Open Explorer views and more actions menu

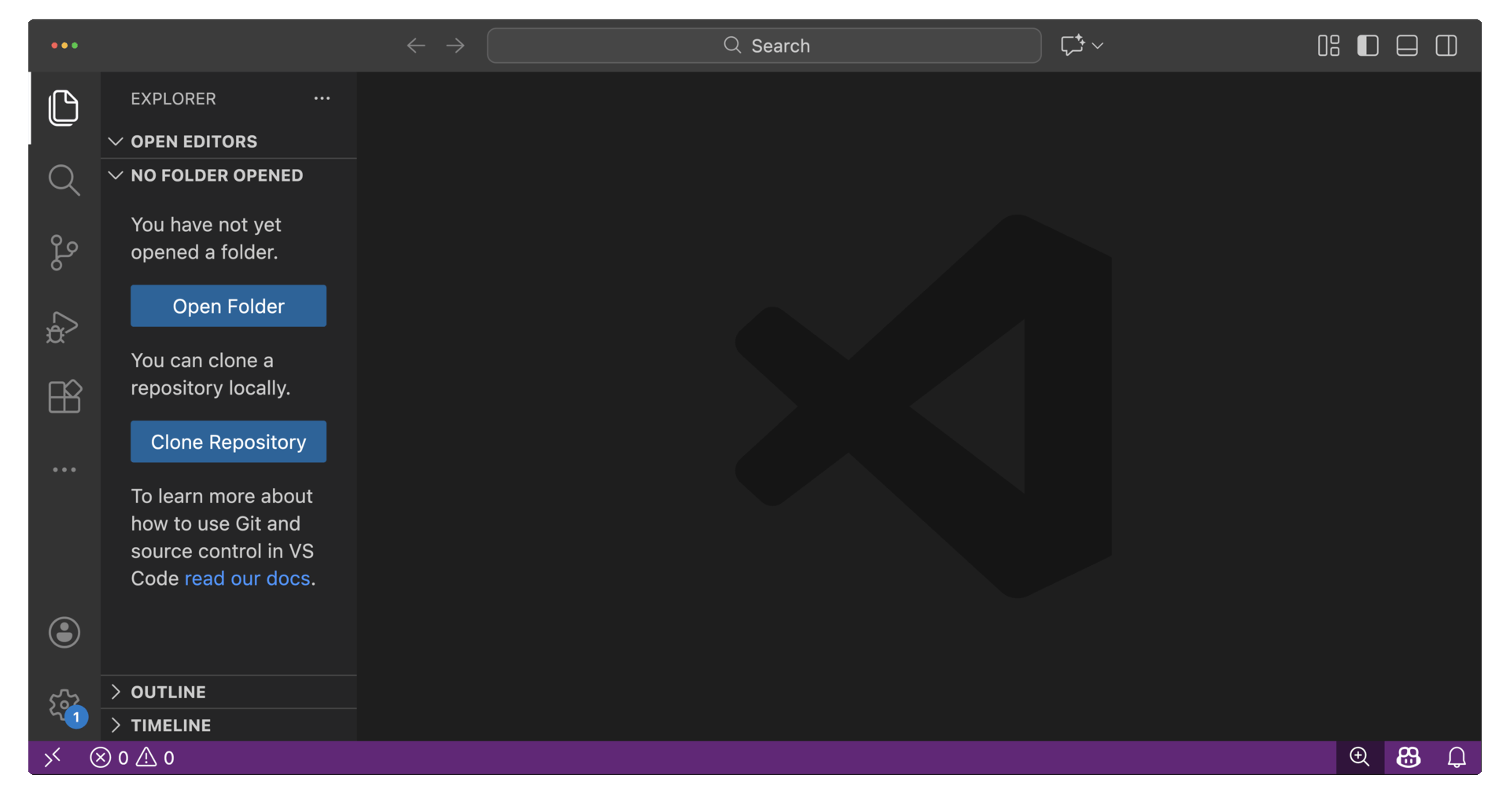322,98
